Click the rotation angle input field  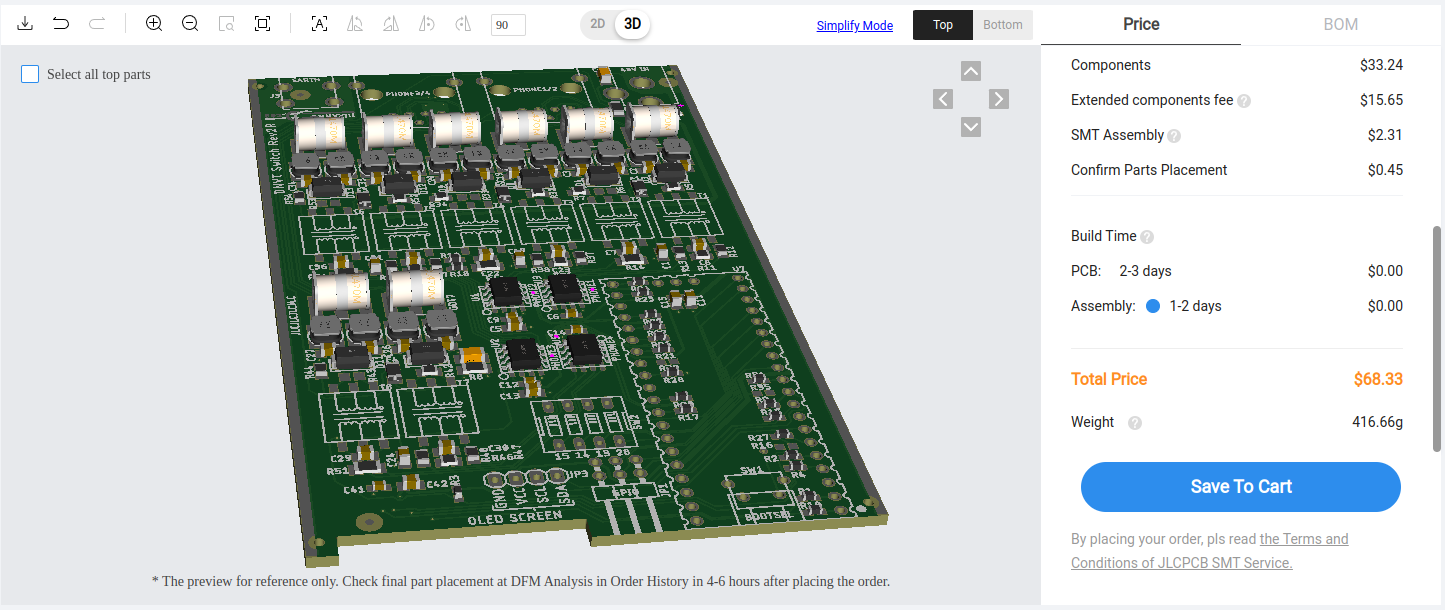[508, 25]
